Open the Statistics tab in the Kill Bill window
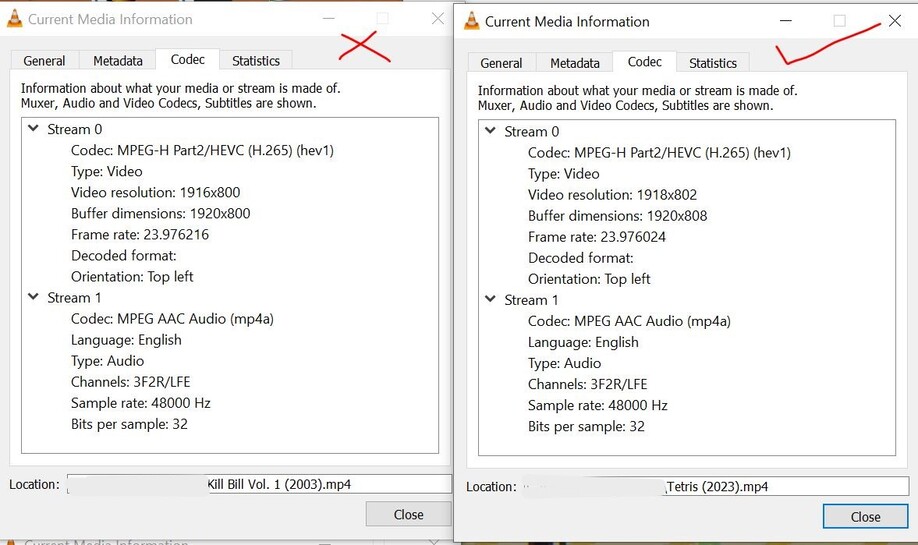918x545 pixels. (256, 61)
